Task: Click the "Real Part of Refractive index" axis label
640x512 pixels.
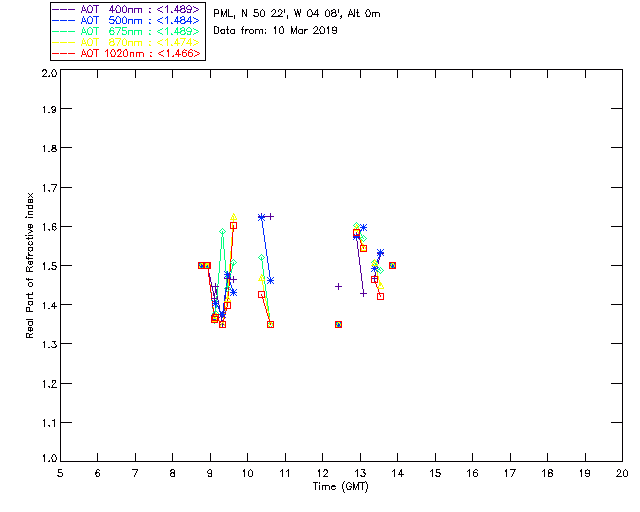Action: click(x=29, y=266)
